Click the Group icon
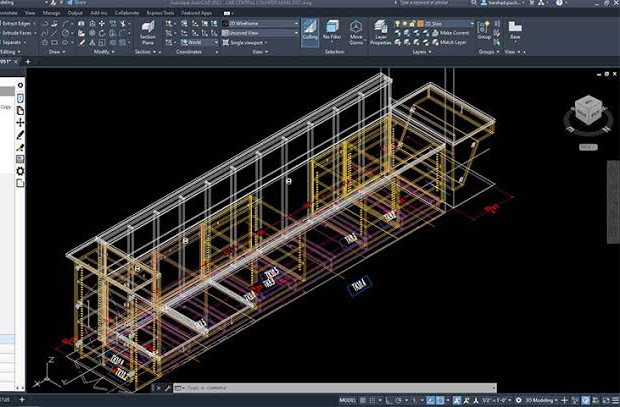The image size is (620, 407). click(484, 30)
